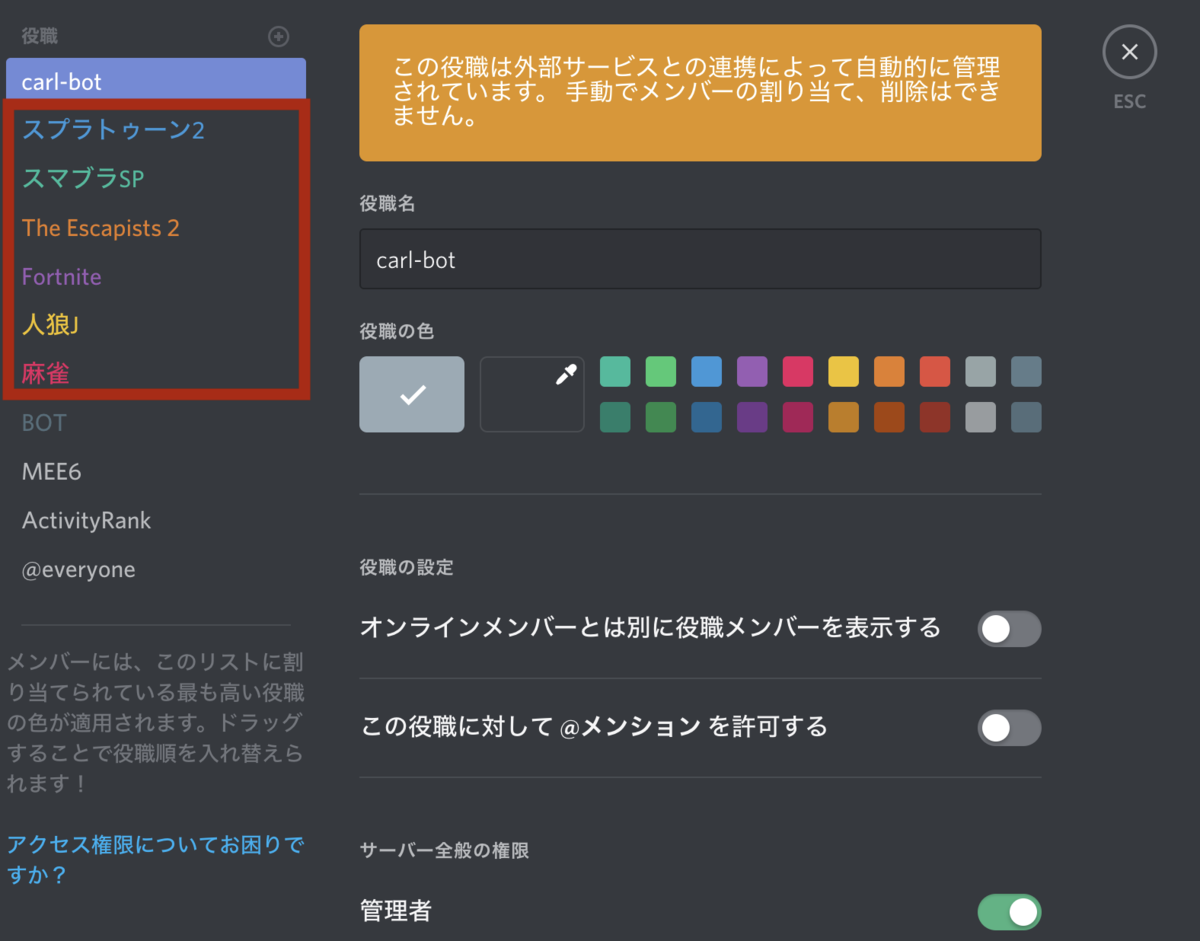Pick the dark slate swatch in bottom row
This screenshot has width=1200, height=941.
tap(1026, 417)
